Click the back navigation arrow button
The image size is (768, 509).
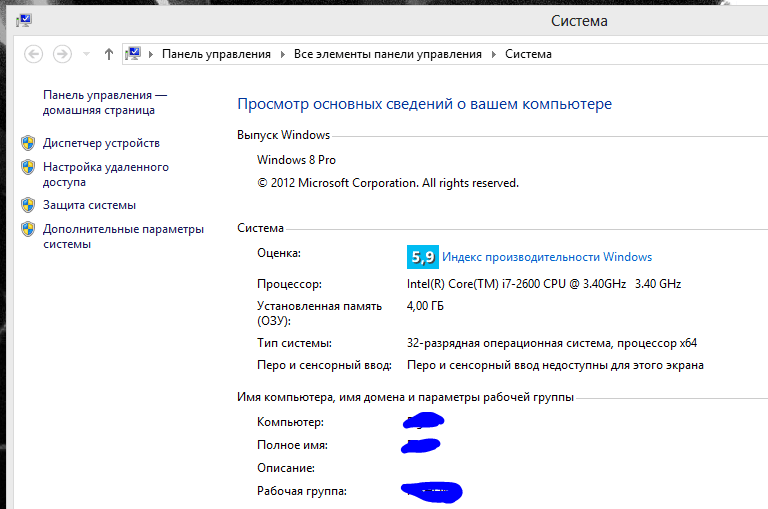tap(34, 54)
